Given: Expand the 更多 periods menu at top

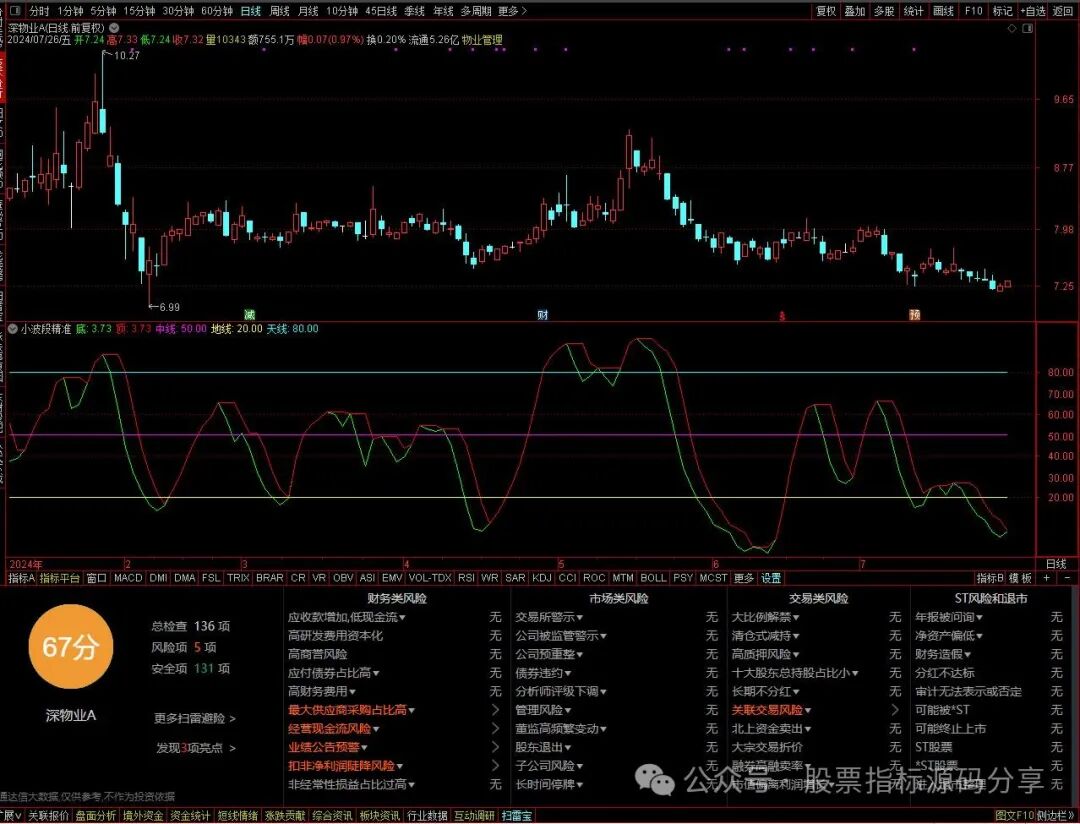Looking at the screenshot, I should tap(512, 11).
